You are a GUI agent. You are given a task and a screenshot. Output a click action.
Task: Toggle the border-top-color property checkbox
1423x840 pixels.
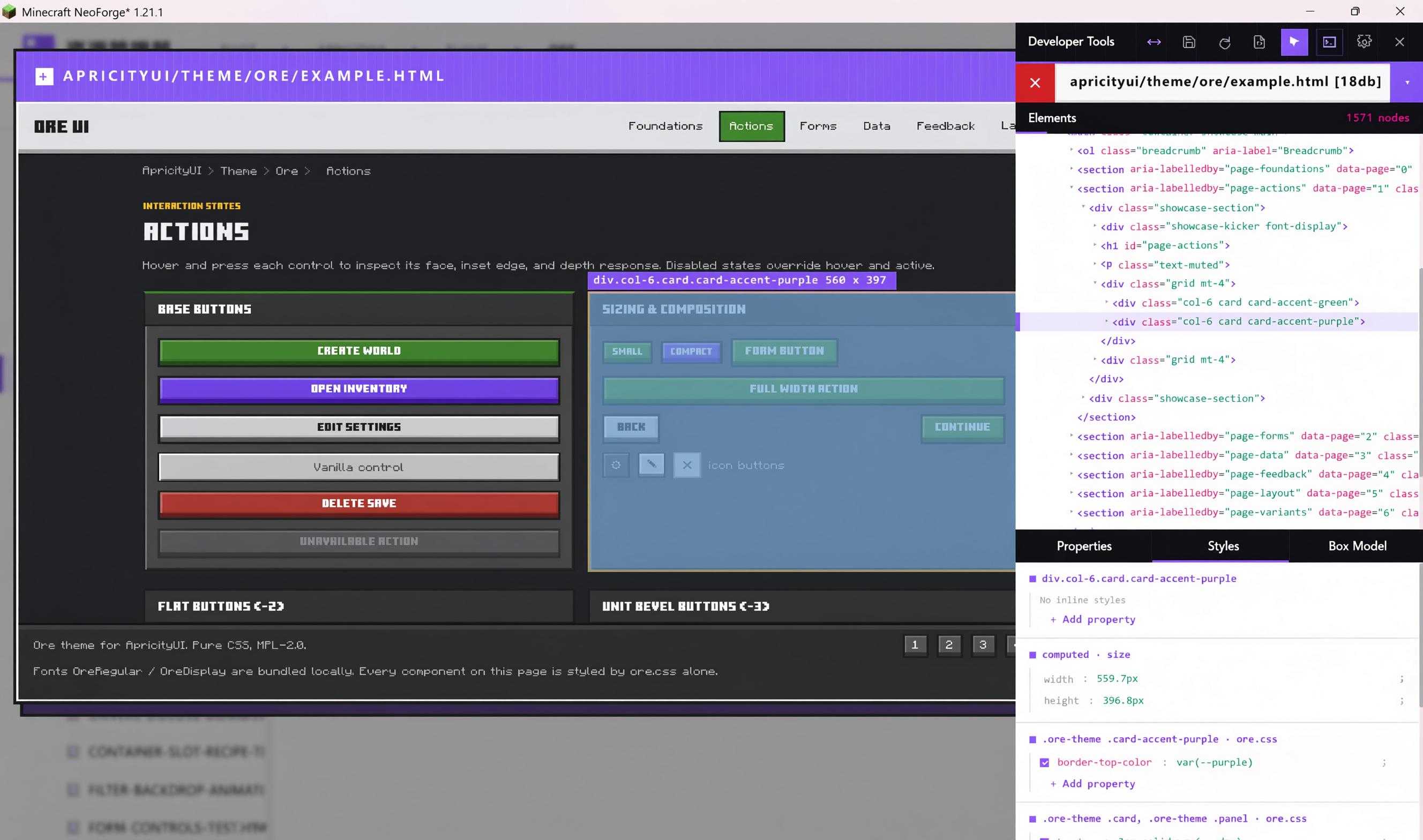pyautogui.click(x=1044, y=762)
